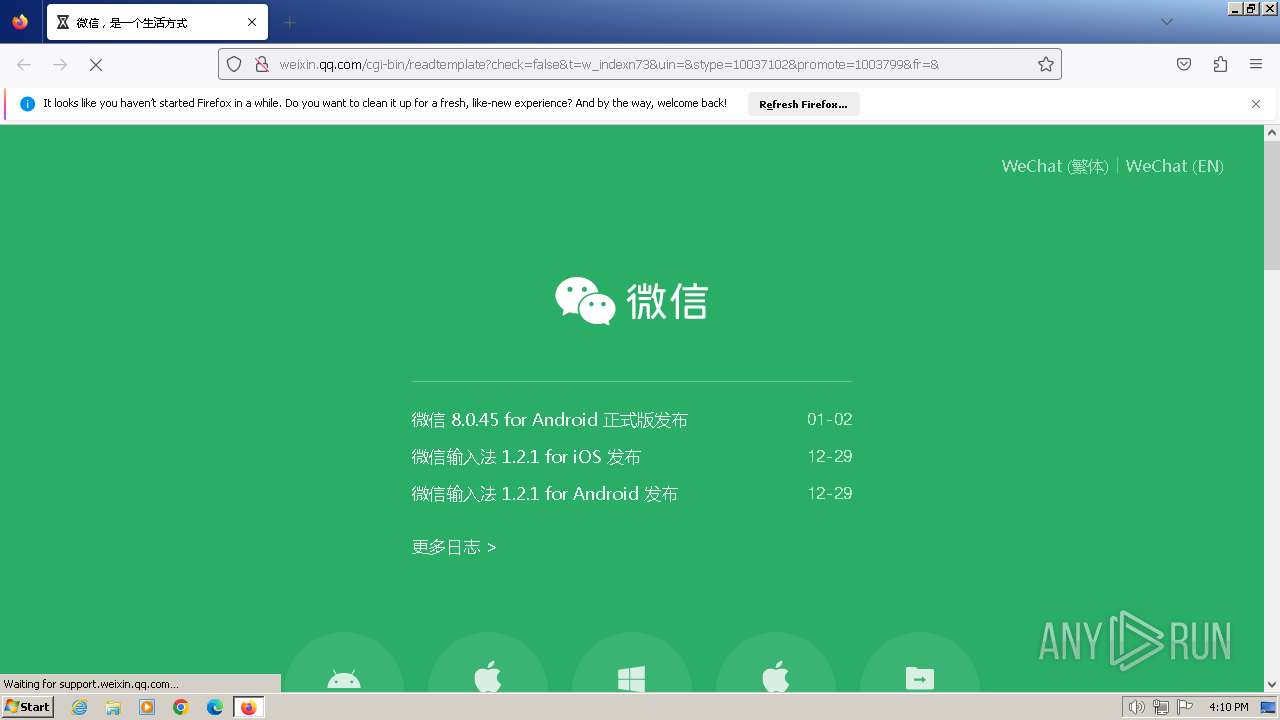Open the Firefox application menu
This screenshot has width=1280, height=720.
click(x=1256, y=64)
